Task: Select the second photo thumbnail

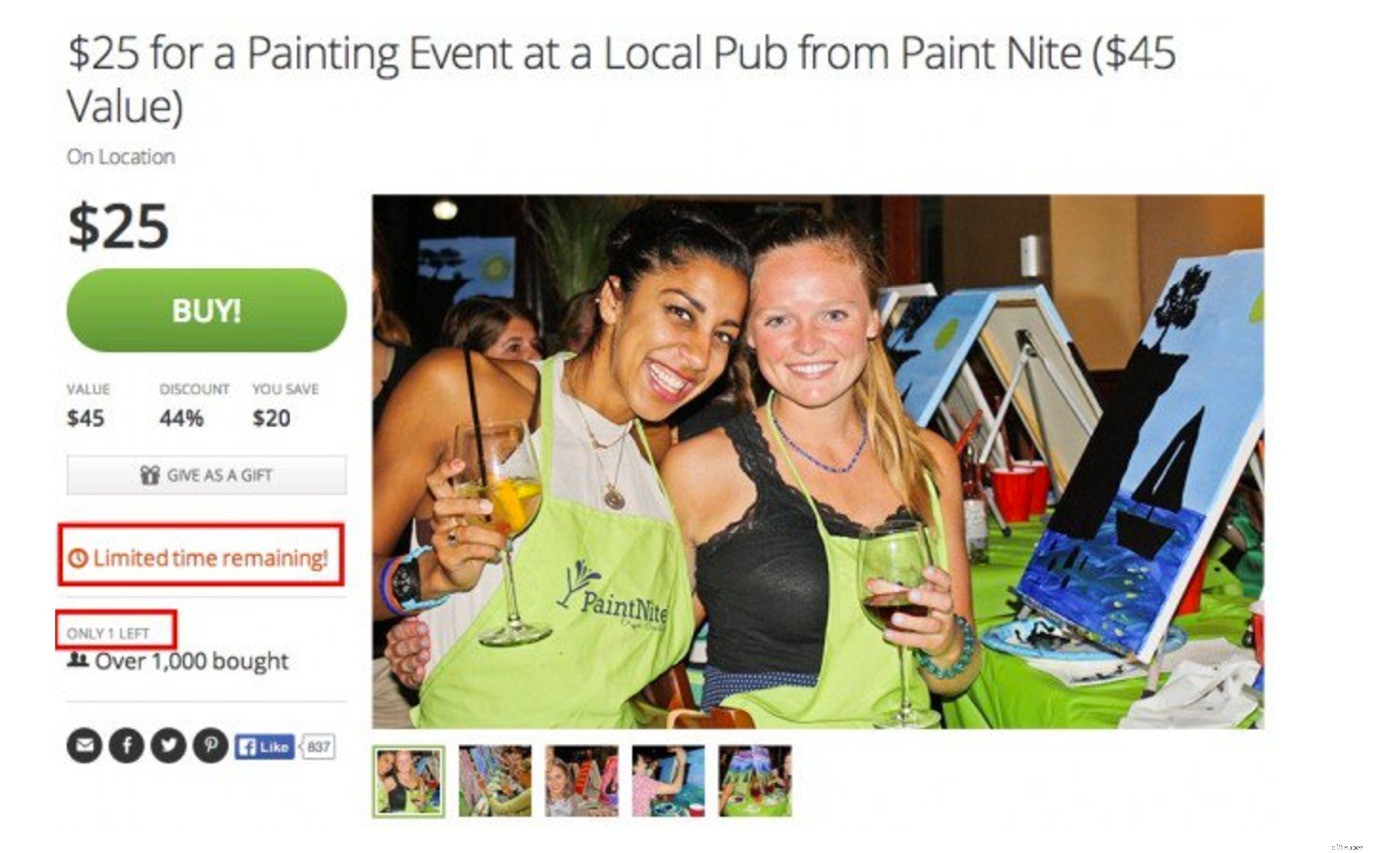Action: click(495, 781)
